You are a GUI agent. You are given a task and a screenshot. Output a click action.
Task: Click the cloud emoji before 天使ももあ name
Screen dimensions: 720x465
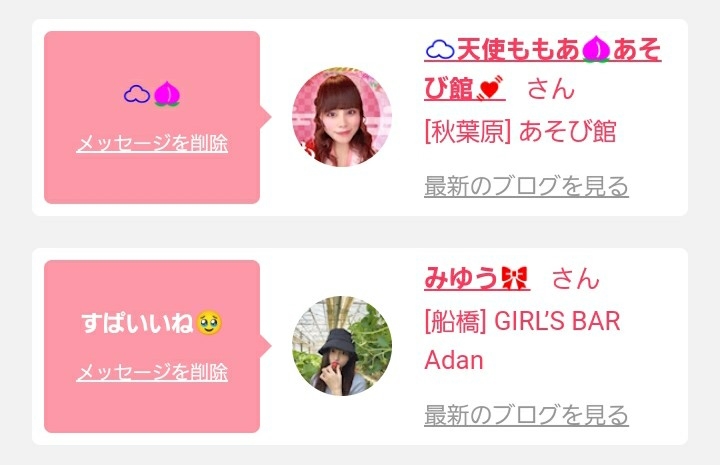[440, 50]
